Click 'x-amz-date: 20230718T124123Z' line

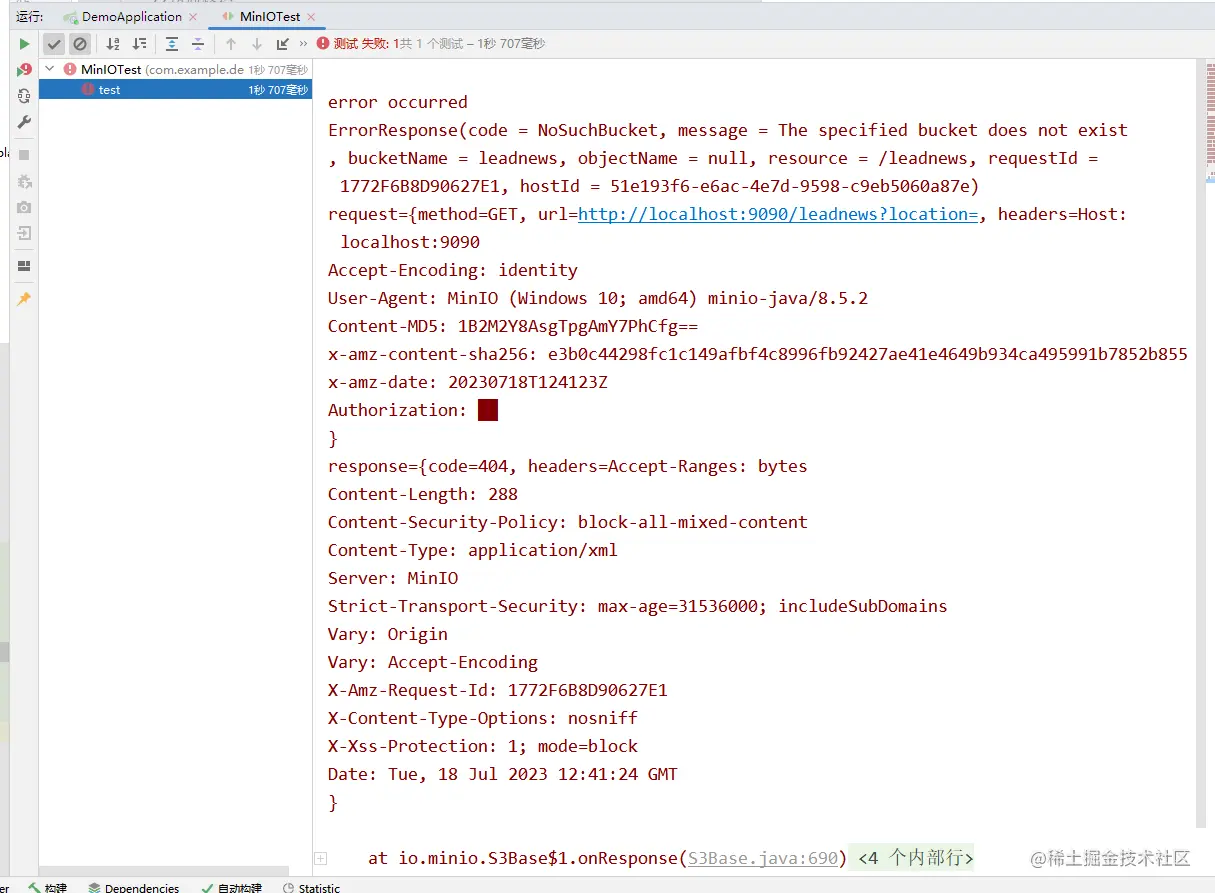click(x=468, y=382)
